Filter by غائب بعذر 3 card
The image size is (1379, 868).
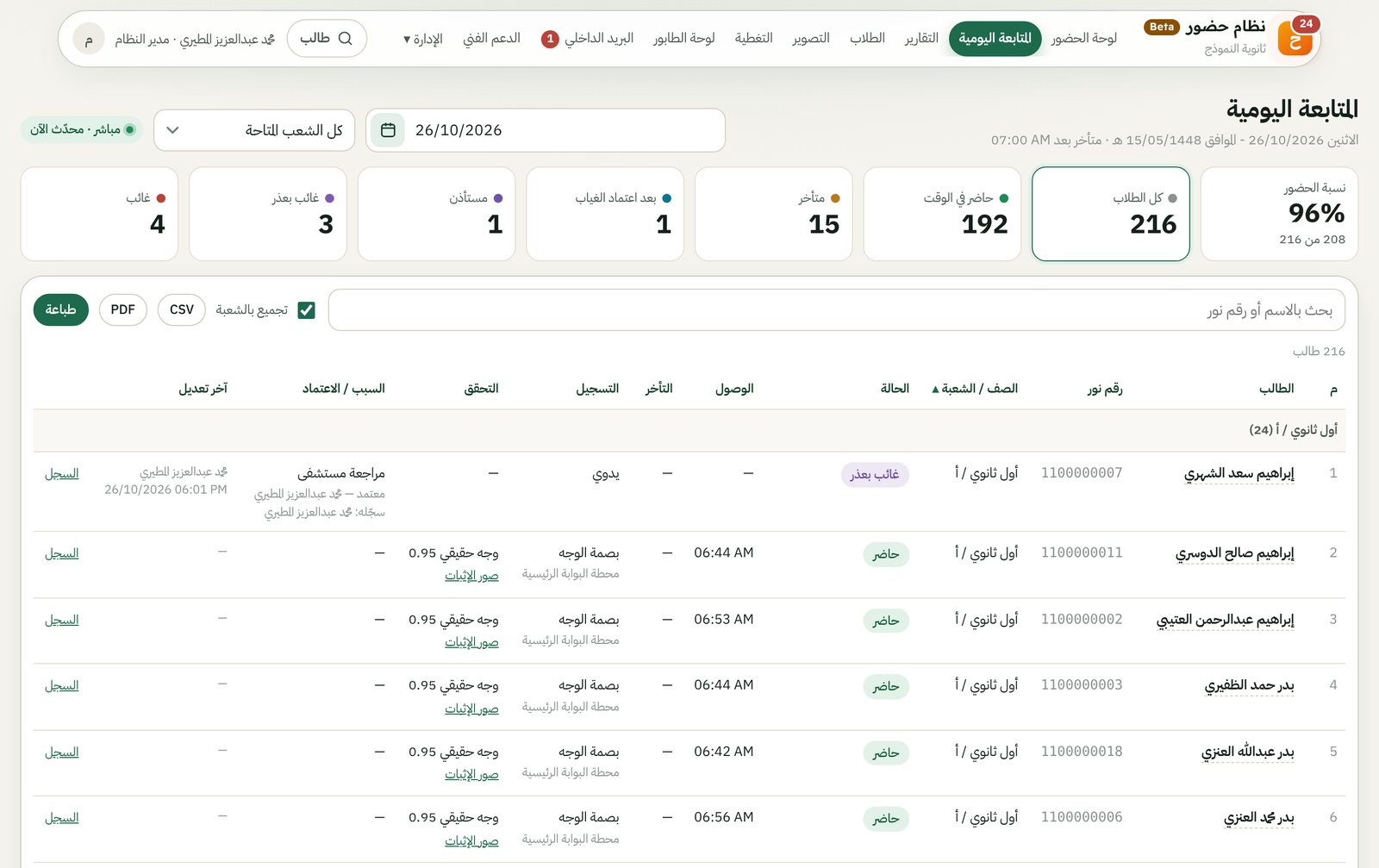tap(268, 214)
